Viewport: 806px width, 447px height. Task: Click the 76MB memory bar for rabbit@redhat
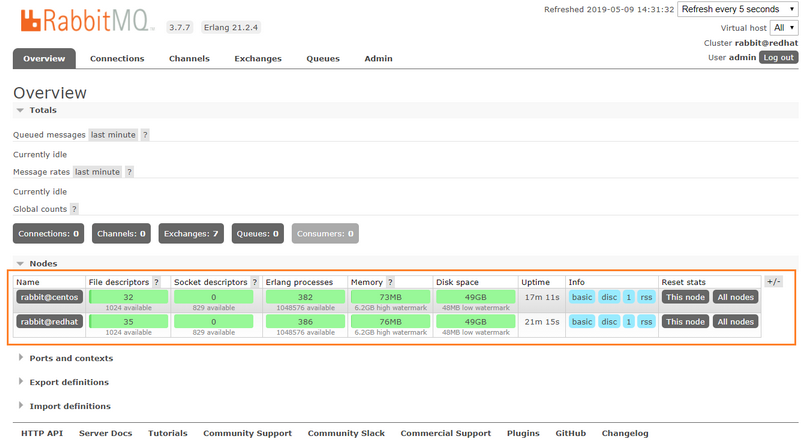[391, 322]
